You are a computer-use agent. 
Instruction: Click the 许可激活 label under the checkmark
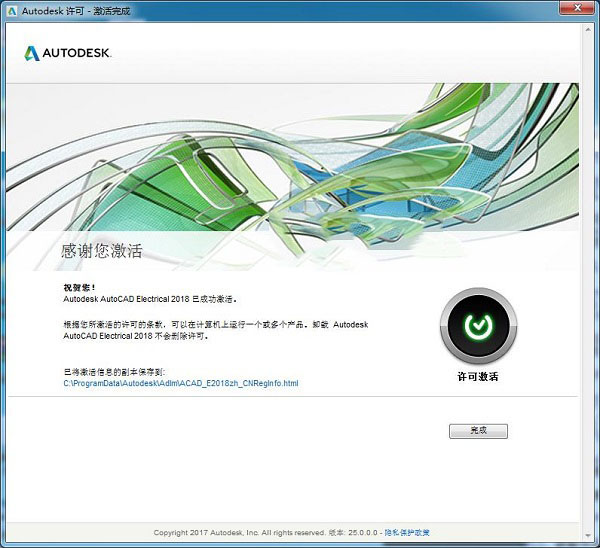[x=478, y=377]
